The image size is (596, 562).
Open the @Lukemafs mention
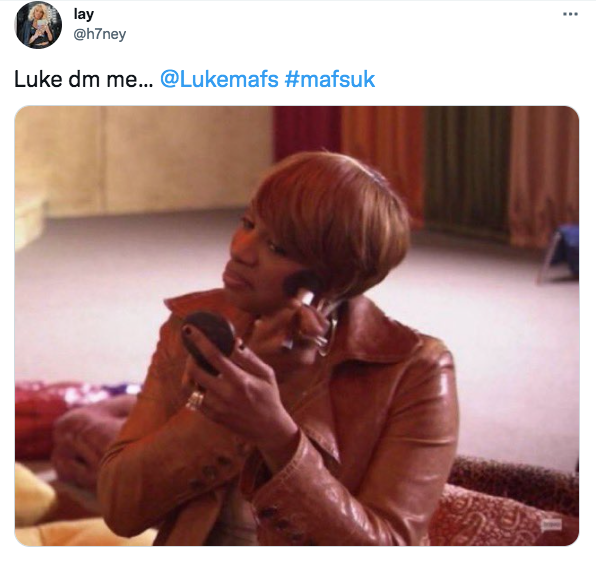[219, 79]
